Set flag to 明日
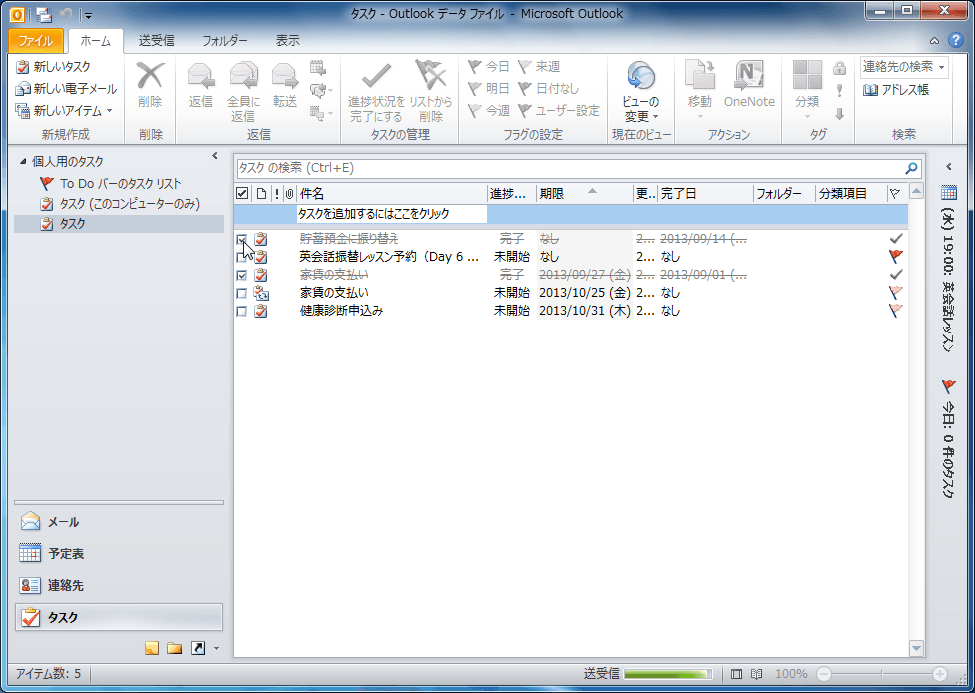 coord(489,88)
